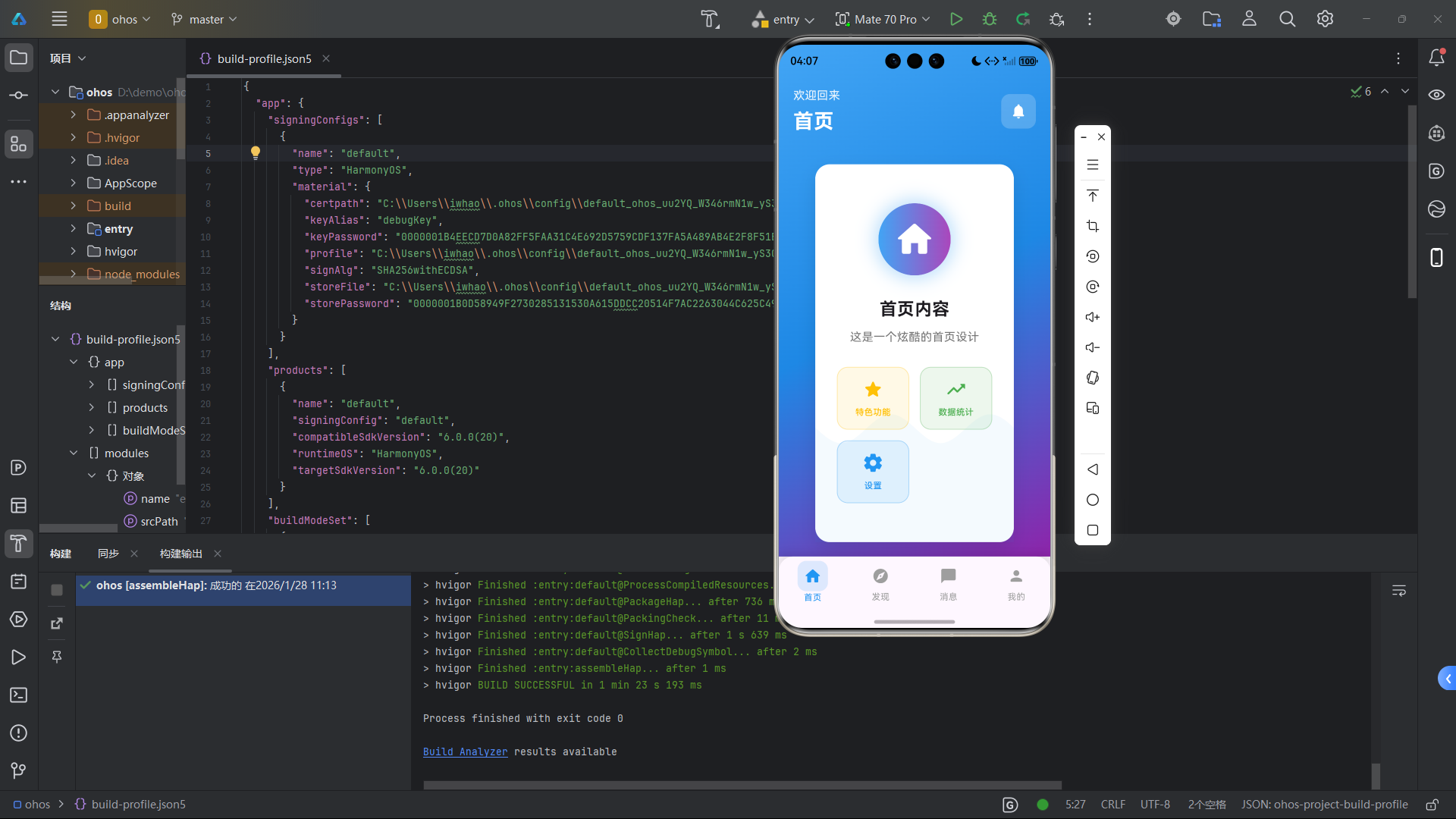Viewport: 1456px width, 819px height.
Task: Switch to the 同步 tab
Action: [108, 554]
